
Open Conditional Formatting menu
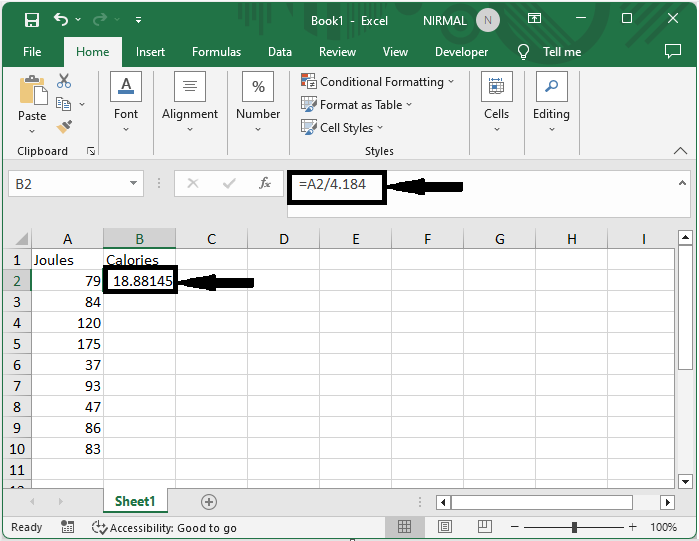[x=378, y=82]
